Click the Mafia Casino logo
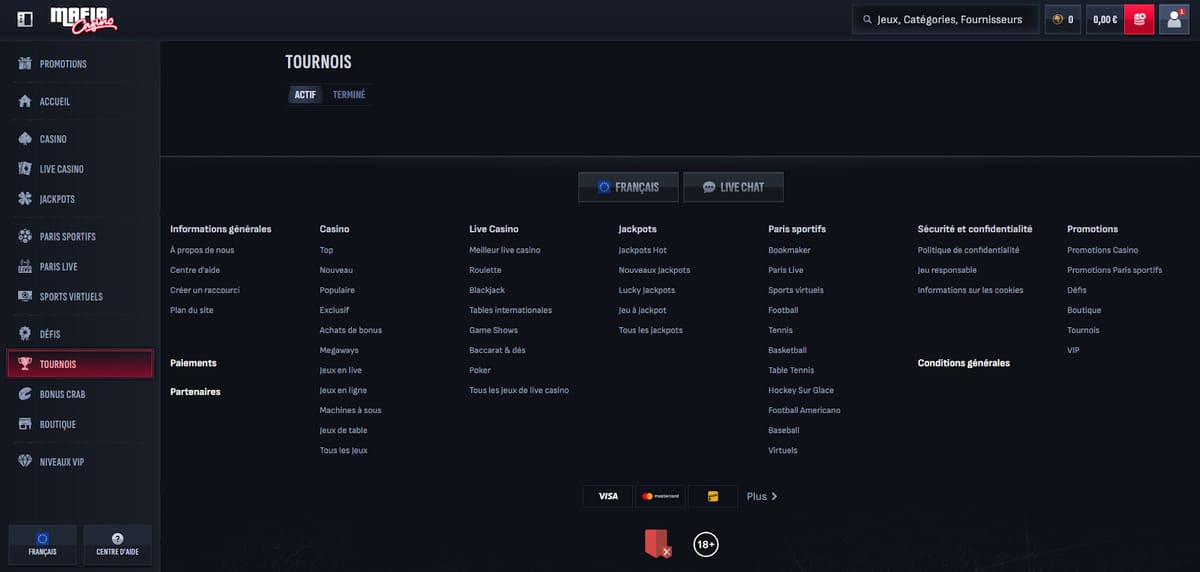 coord(84,19)
